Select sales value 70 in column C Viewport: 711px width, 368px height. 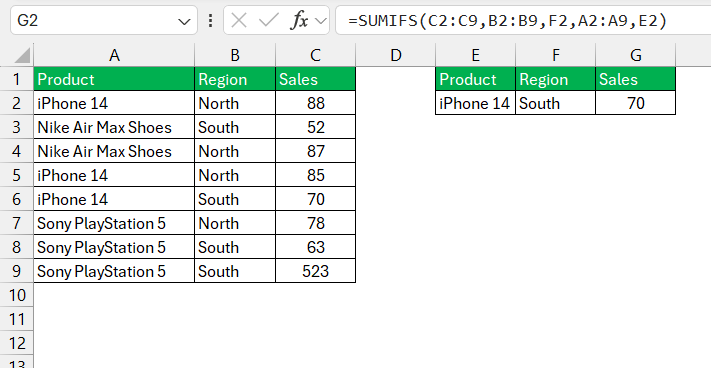pos(316,199)
